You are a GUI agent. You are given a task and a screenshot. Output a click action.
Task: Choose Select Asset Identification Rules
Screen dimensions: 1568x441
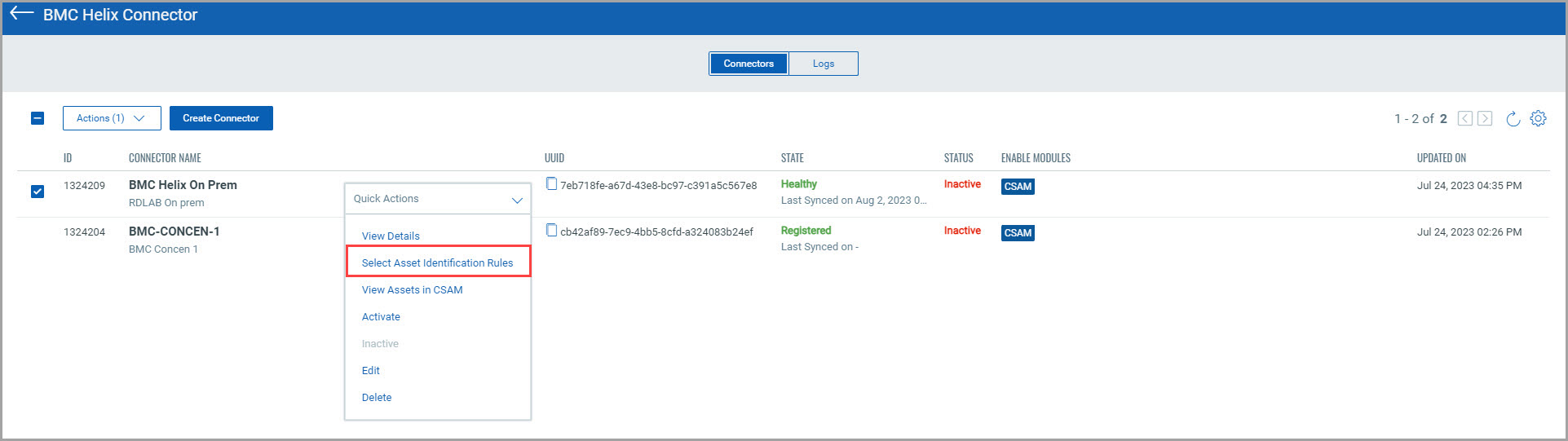pos(438,262)
